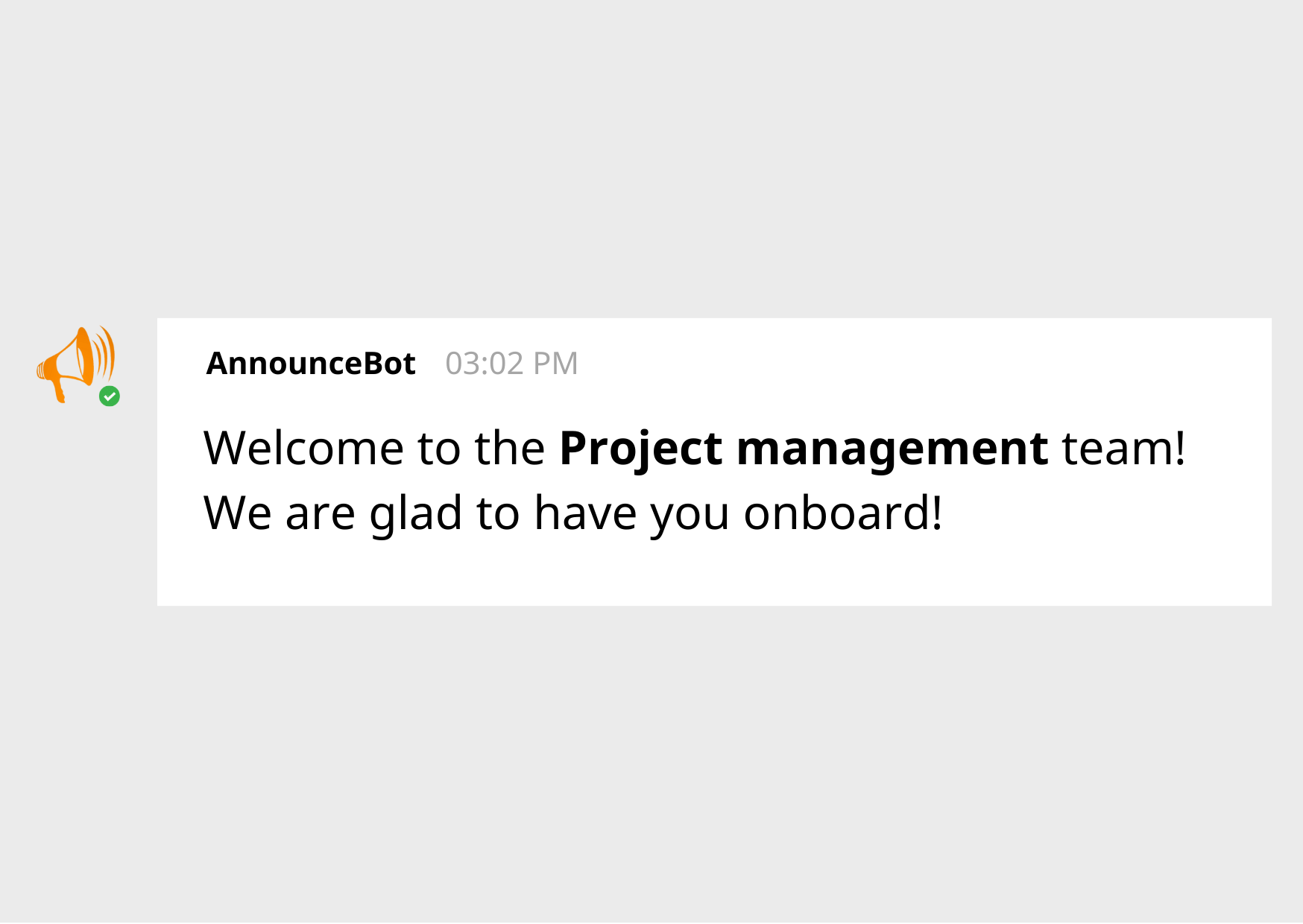Click white space right of the timestamp
This screenshot has width=1303, height=924.
click(924, 364)
